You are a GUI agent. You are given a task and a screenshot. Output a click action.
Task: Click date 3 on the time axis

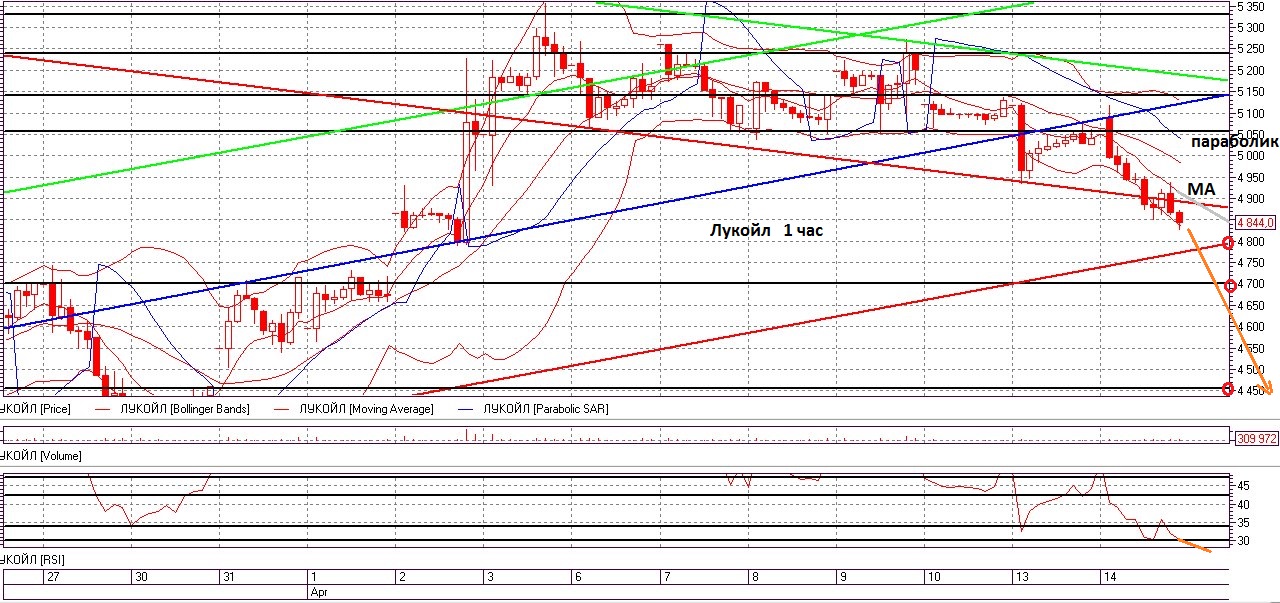tap(489, 577)
